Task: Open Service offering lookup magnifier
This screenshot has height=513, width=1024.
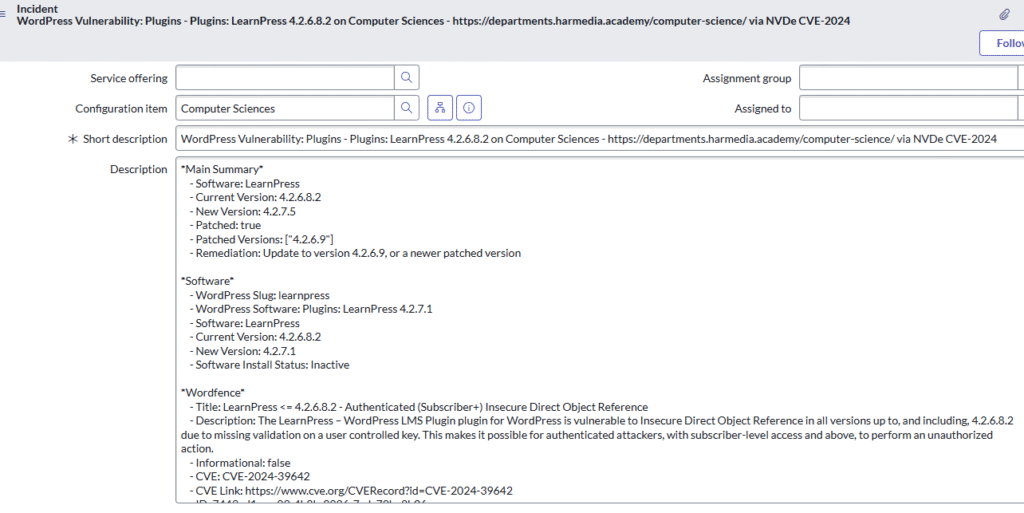Action: tap(406, 78)
